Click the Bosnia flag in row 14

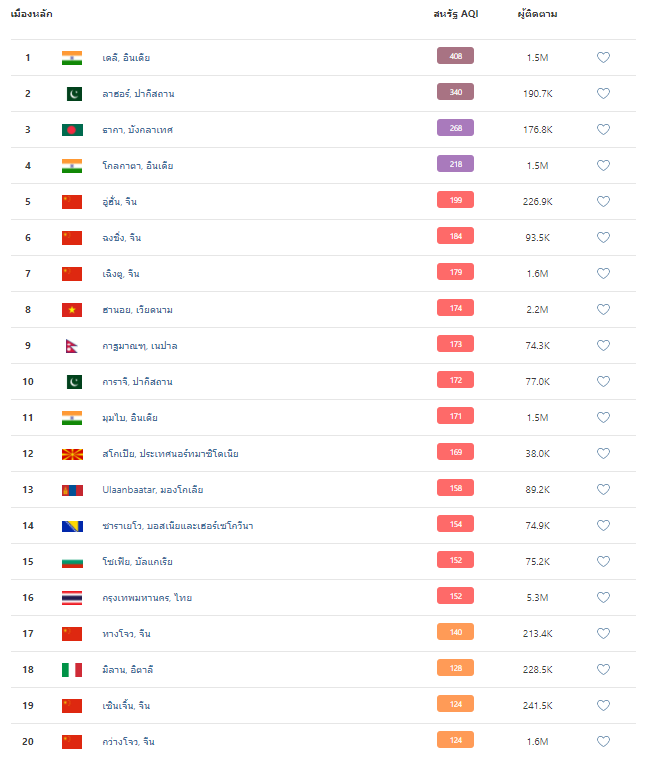(x=72, y=526)
